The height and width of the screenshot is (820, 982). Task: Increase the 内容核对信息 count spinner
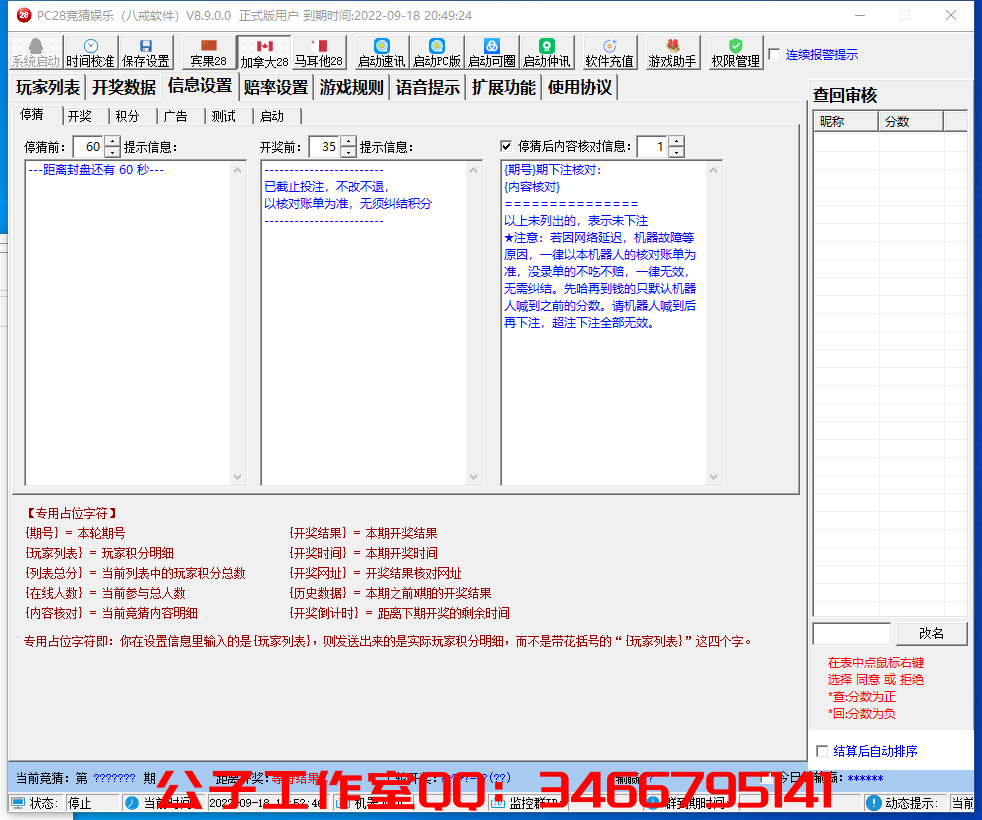pos(676,142)
